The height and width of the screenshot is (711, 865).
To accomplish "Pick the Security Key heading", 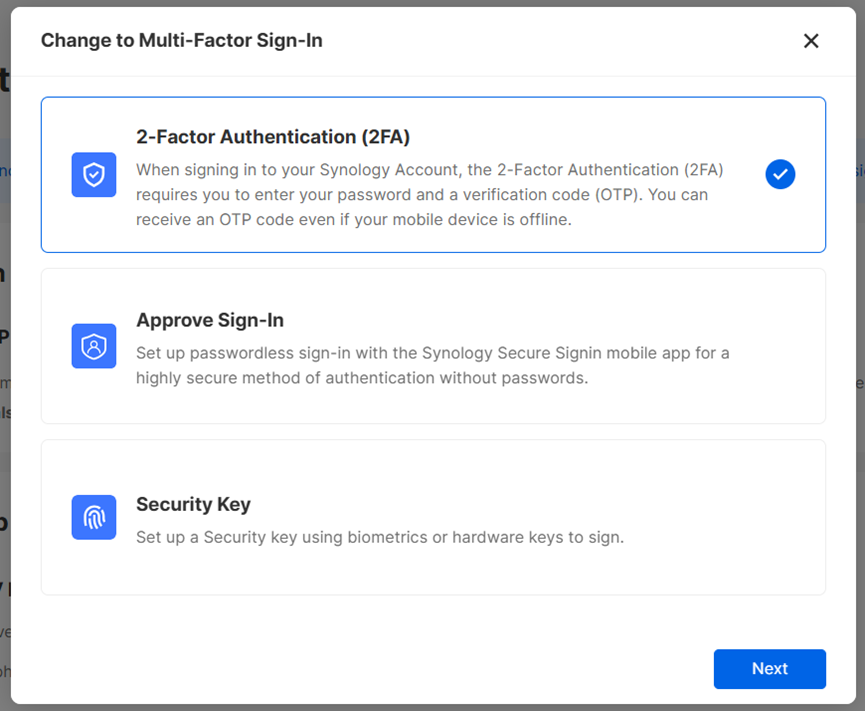I will point(193,504).
